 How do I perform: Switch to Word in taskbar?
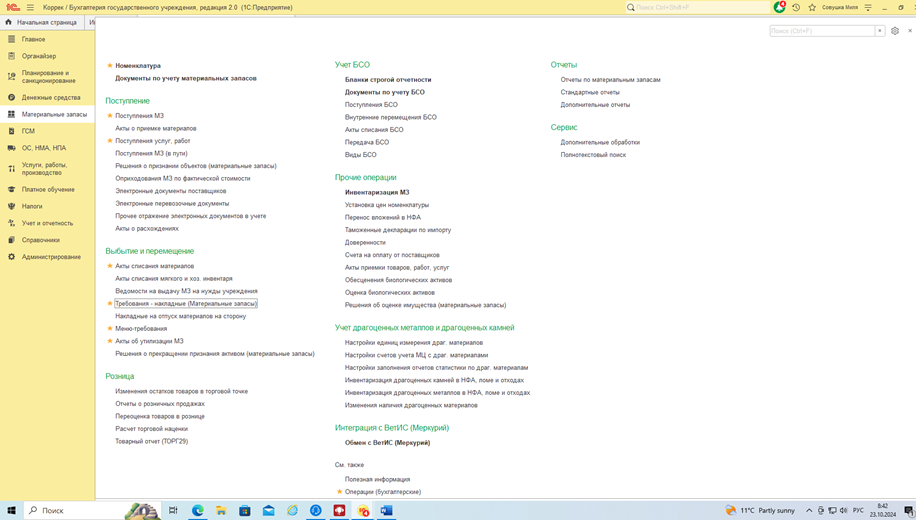pos(386,511)
